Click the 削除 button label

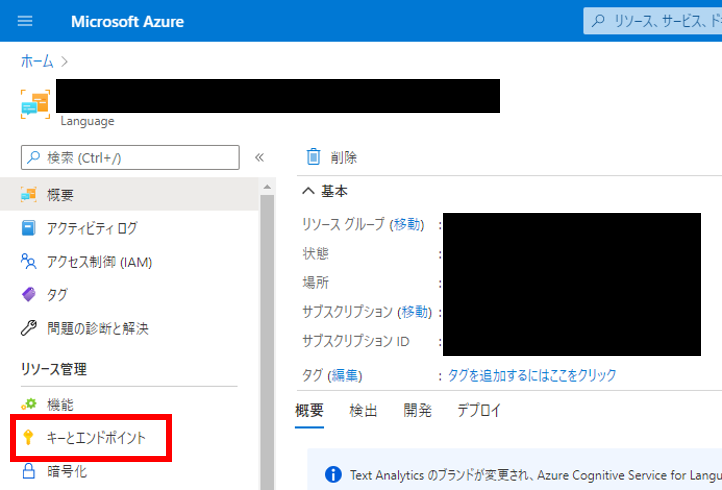click(344, 158)
